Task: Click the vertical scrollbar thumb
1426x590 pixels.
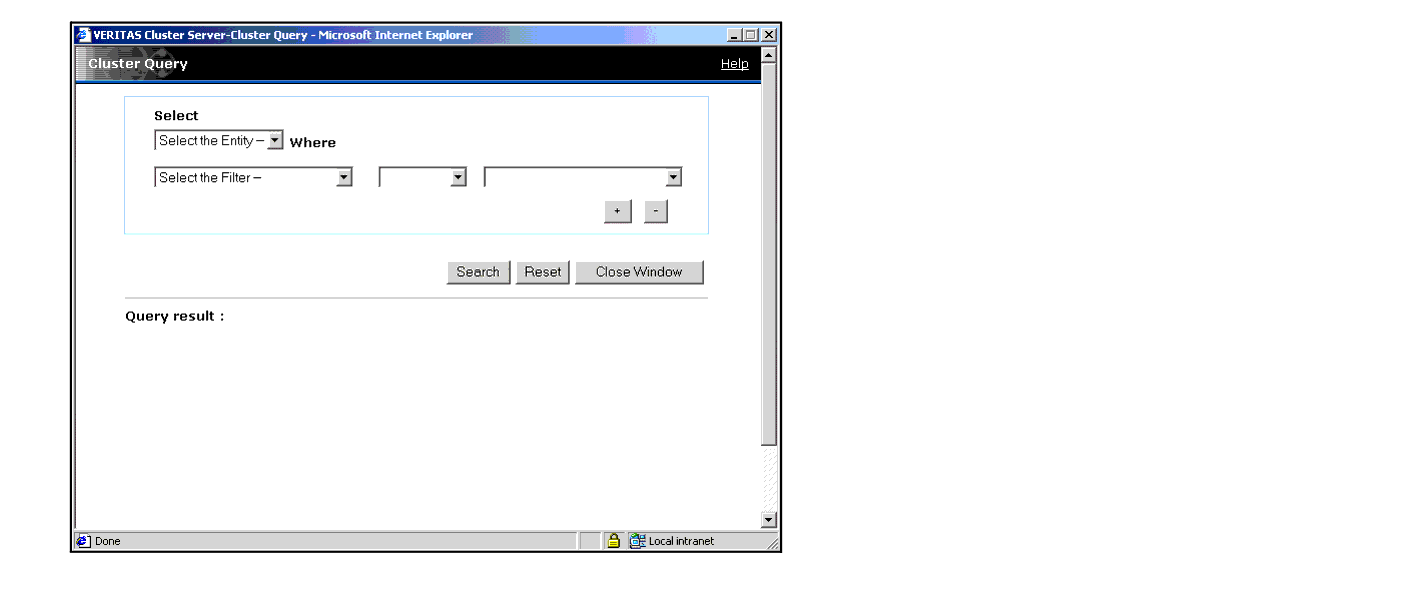Action: (768, 250)
